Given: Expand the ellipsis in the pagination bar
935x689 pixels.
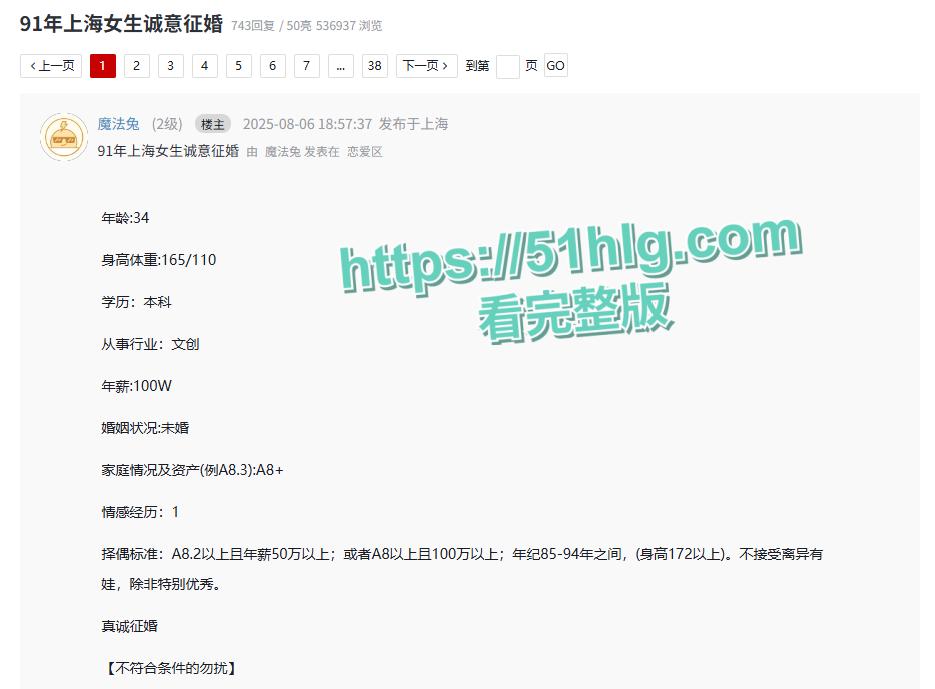Looking at the screenshot, I should [x=340, y=65].
